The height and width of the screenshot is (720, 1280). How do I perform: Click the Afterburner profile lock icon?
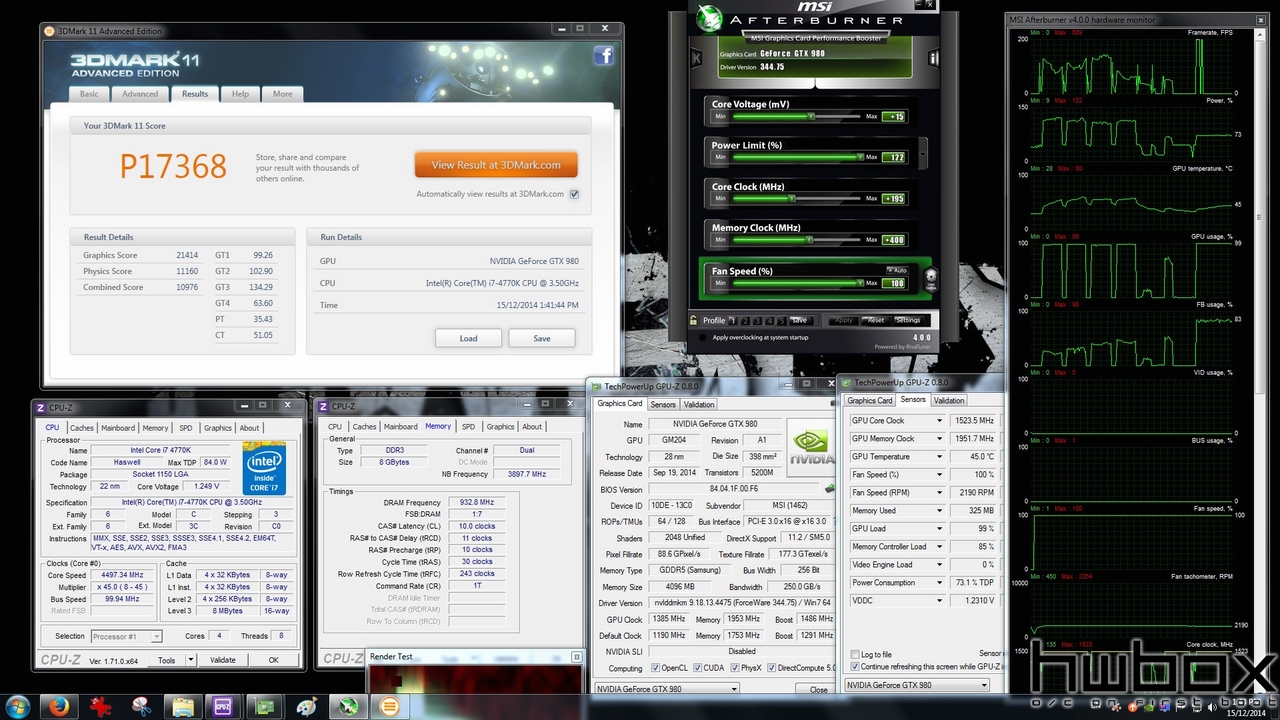(x=694, y=320)
